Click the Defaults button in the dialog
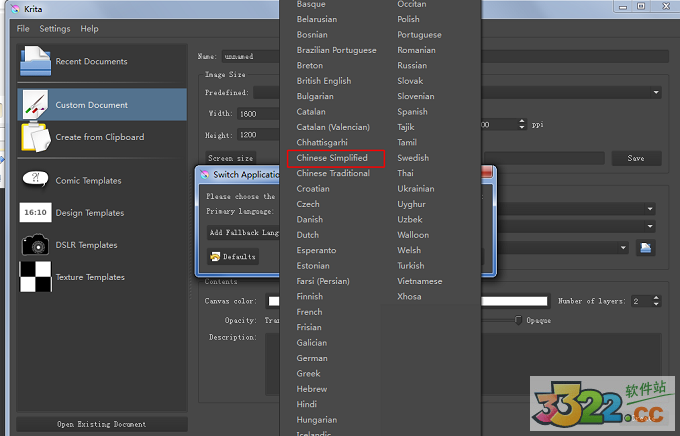 click(x=233, y=256)
